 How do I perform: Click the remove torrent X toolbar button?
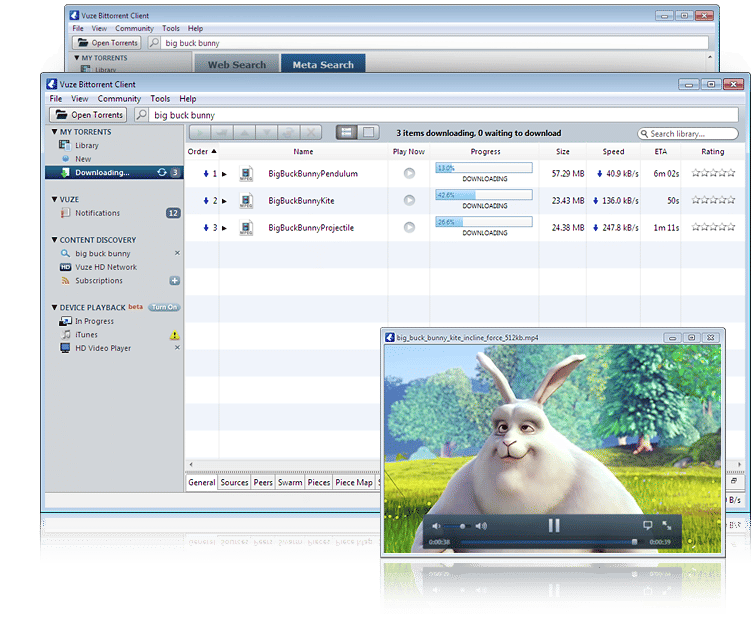click(x=311, y=133)
